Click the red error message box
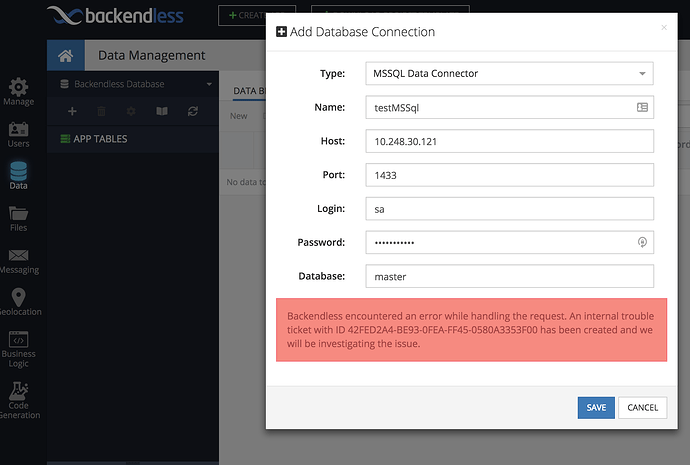The height and width of the screenshot is (465, 690). pos(471,330)
